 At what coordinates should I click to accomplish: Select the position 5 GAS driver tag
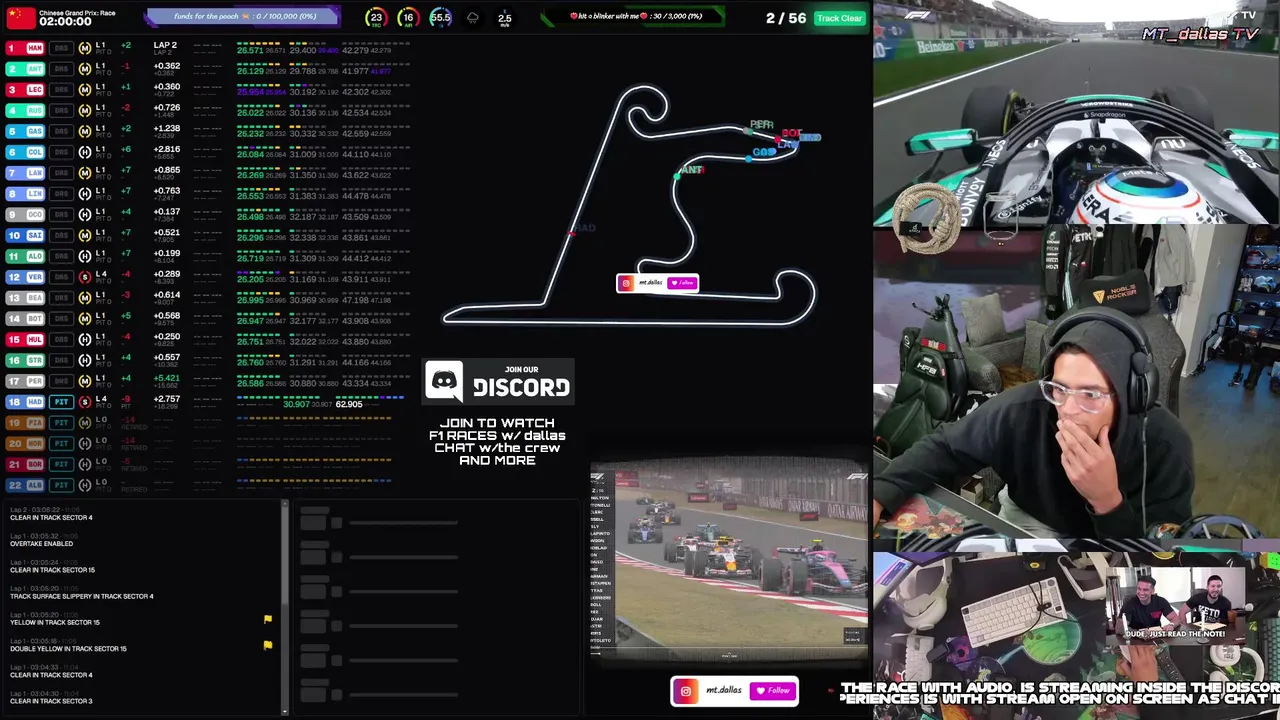pos(25,131)
